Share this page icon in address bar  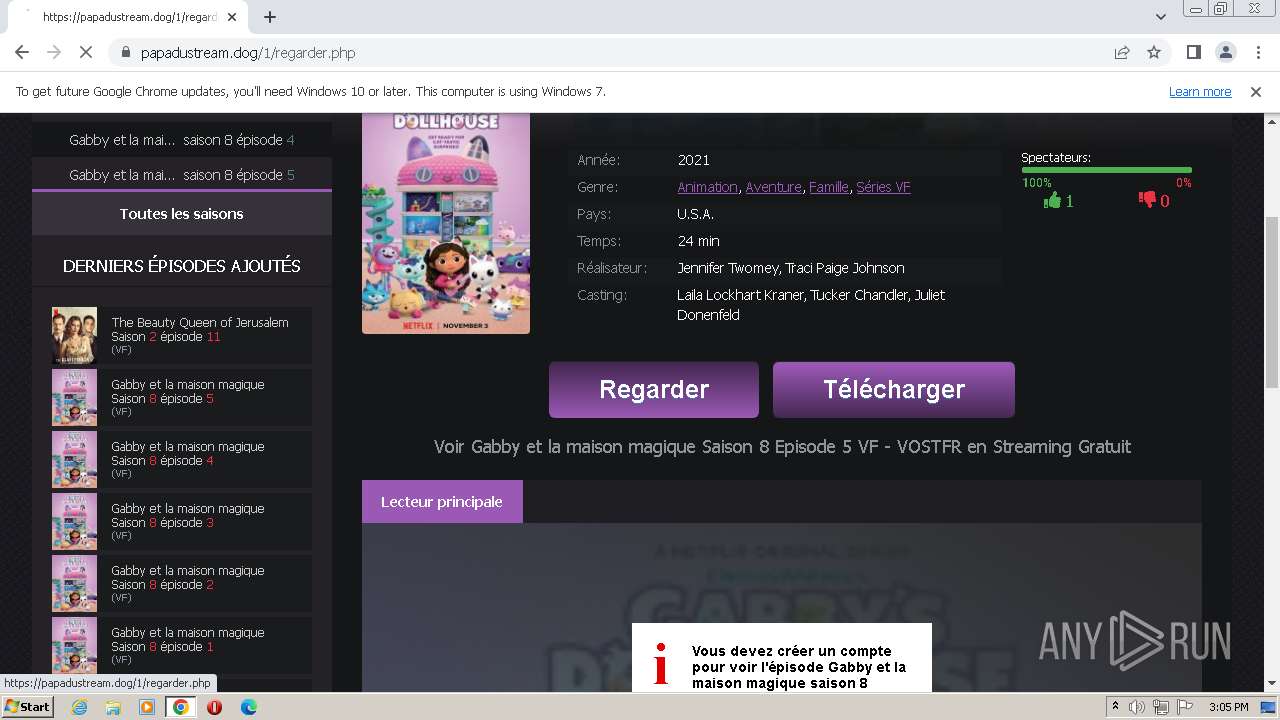pos(1122,52)
